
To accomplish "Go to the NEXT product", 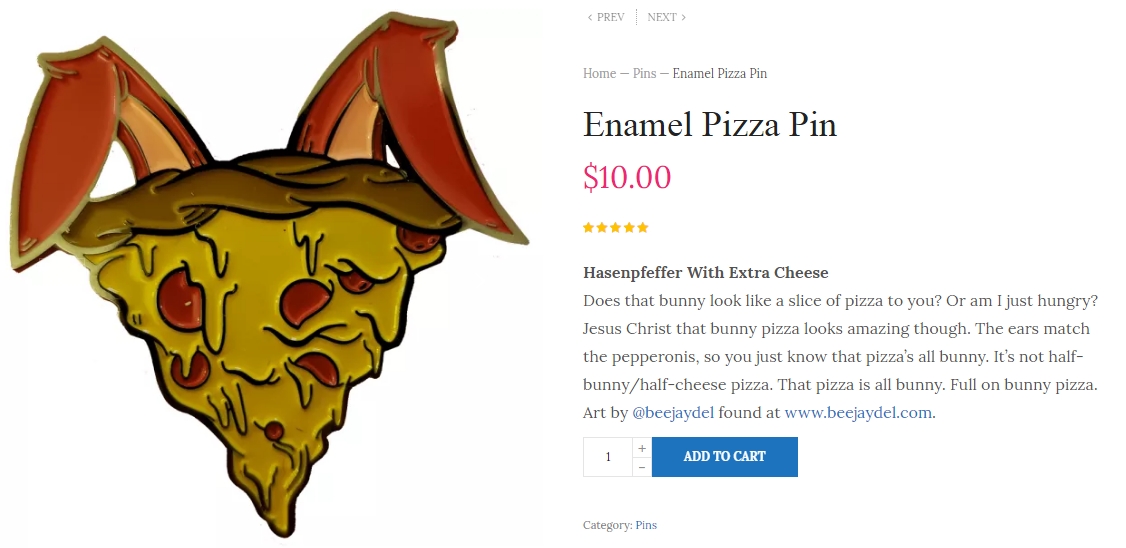I will tap(666, 17).
